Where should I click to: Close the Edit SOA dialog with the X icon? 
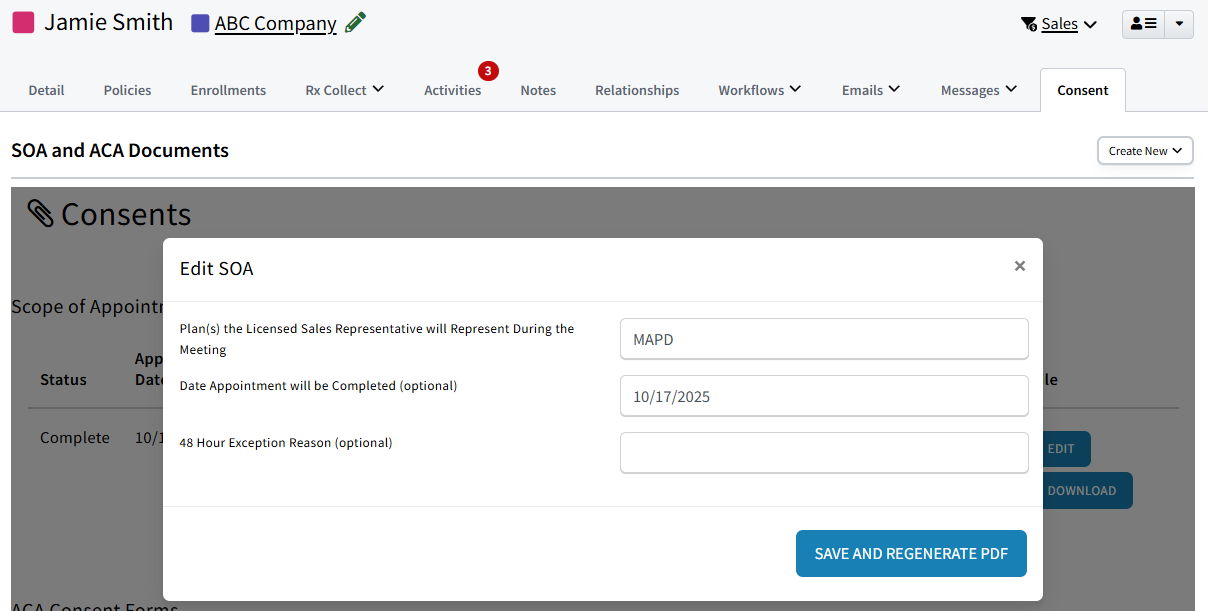coord(1019,266)
